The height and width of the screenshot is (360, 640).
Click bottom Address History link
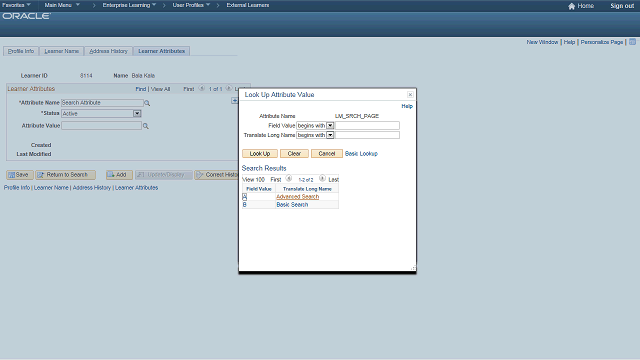92,188
